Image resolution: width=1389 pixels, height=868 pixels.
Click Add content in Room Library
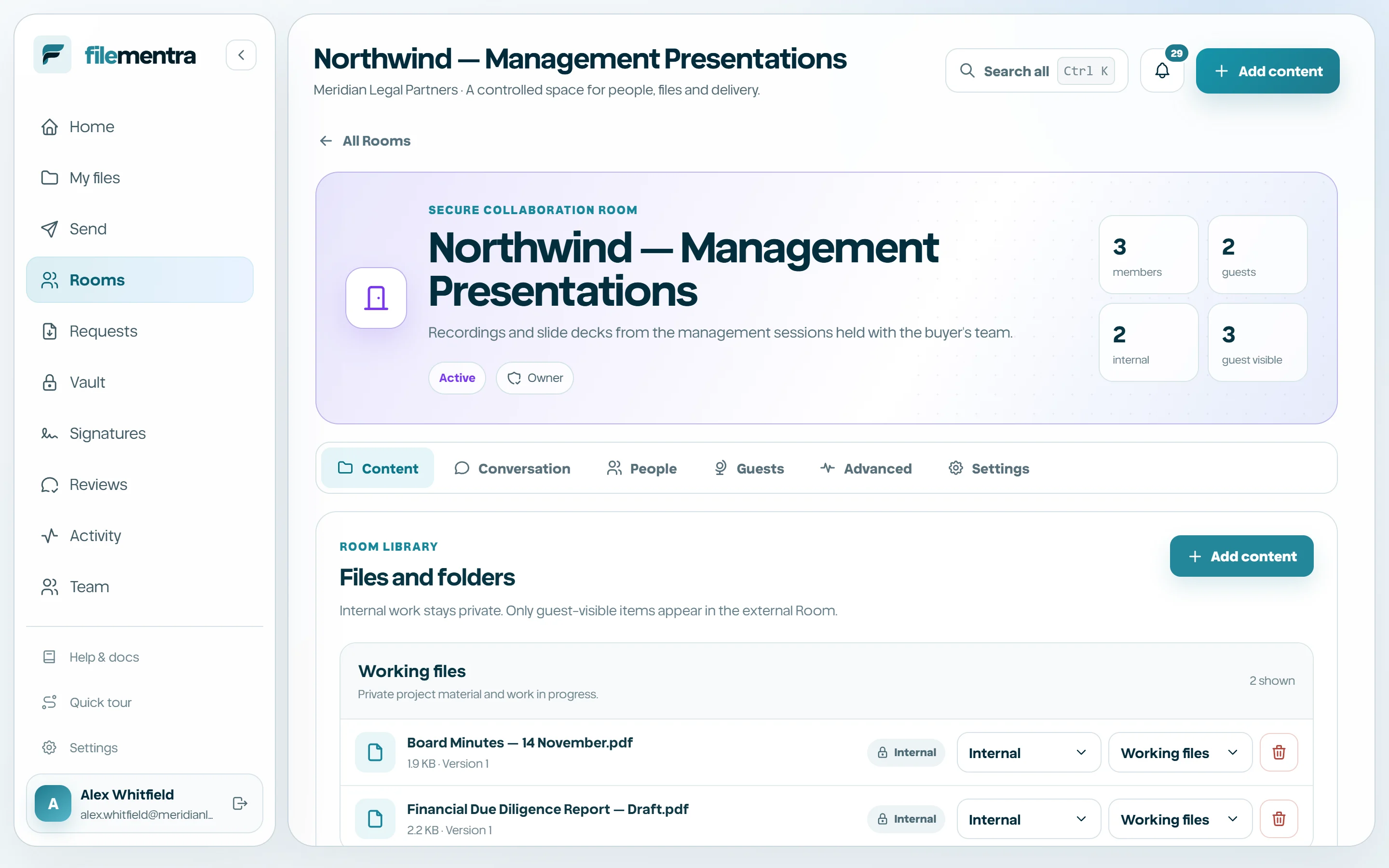(1241, 556)
